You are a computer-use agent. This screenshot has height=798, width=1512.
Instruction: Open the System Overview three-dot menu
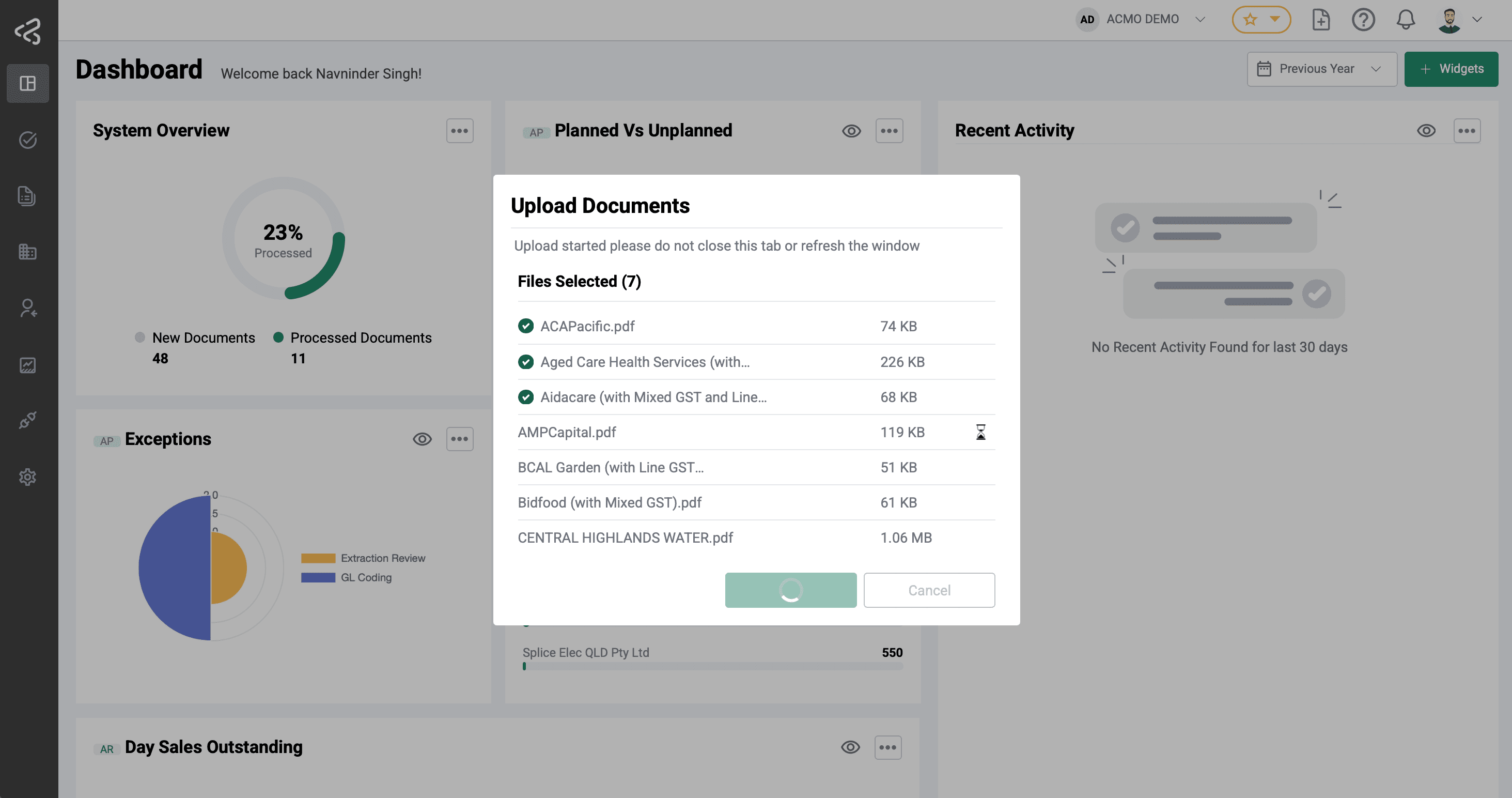tap(460, 130)
